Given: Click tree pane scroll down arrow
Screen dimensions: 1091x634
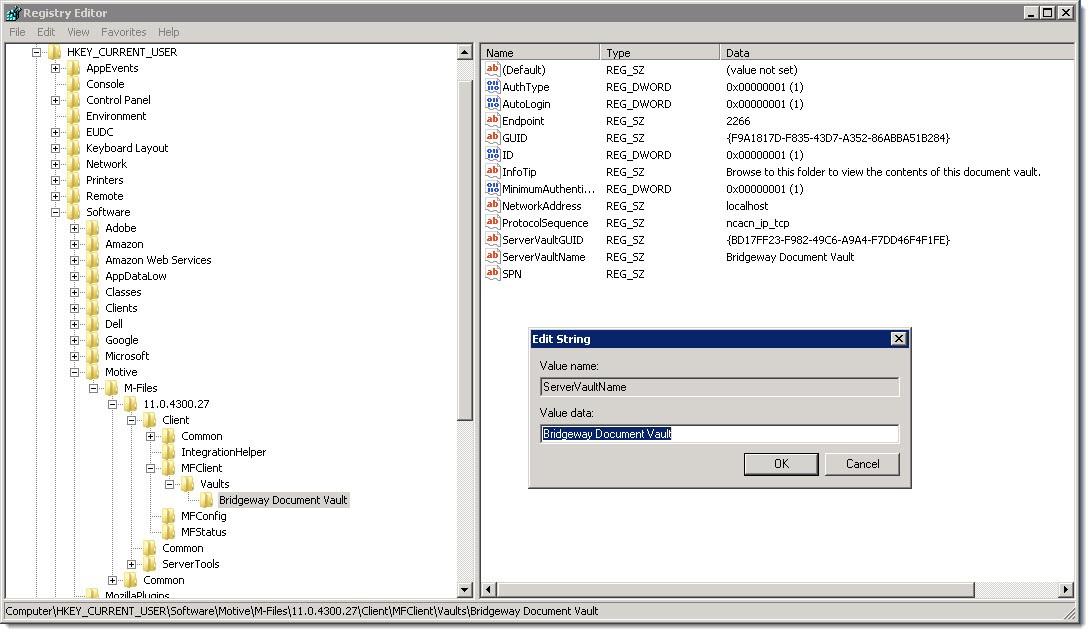Looking at the screenshot, I should point(465,589).
